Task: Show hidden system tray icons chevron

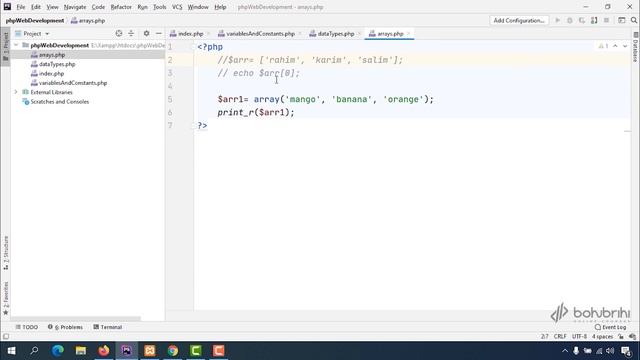Action: pos(565,351)
